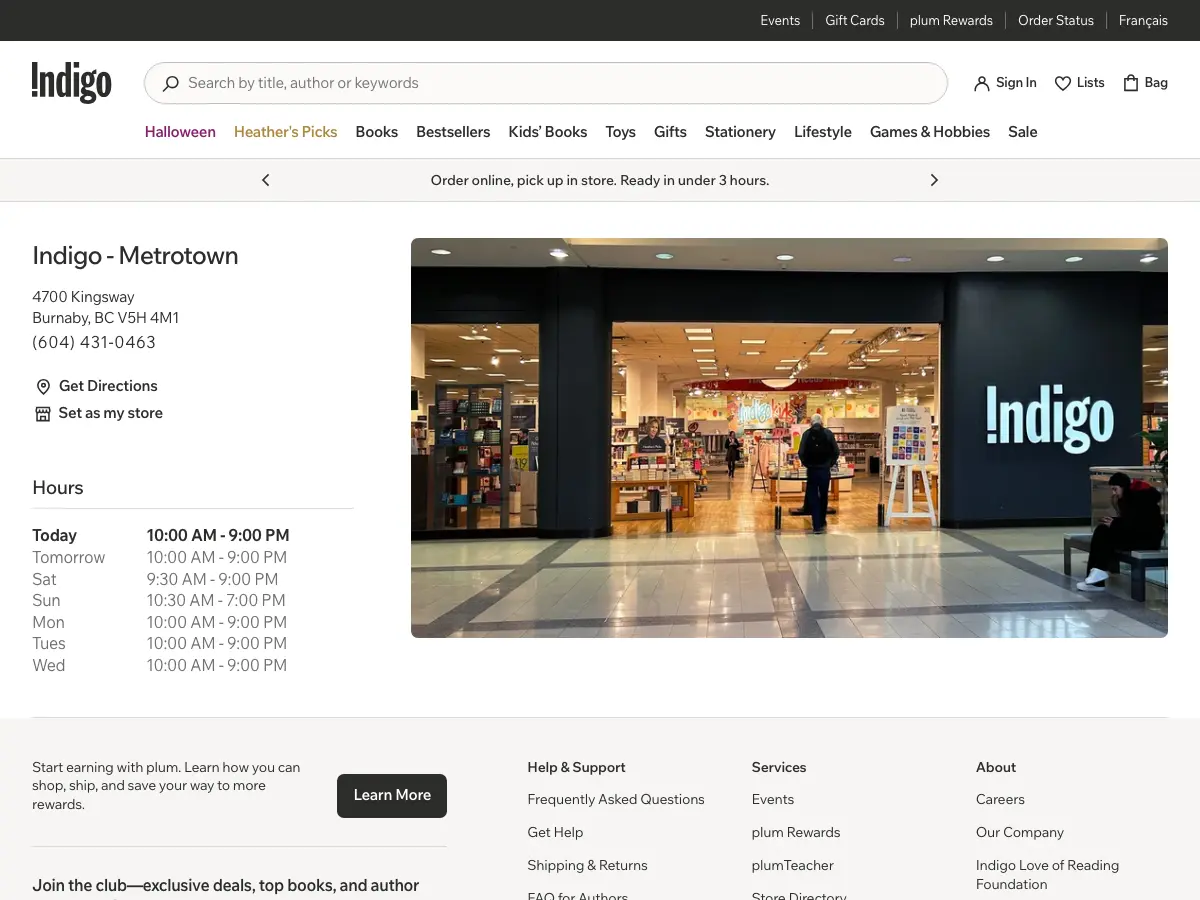Open the Careers footer link
Screen dimensions: 1200x900
pos(1000,799)
